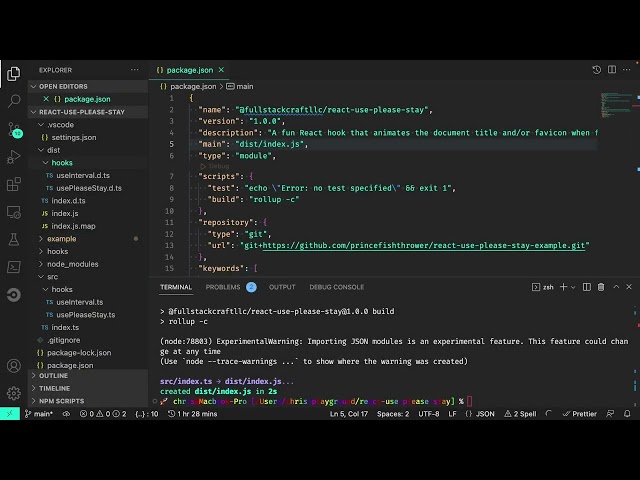
Task: Collapse the hooks folder under dist
Action: coord(88,162)
